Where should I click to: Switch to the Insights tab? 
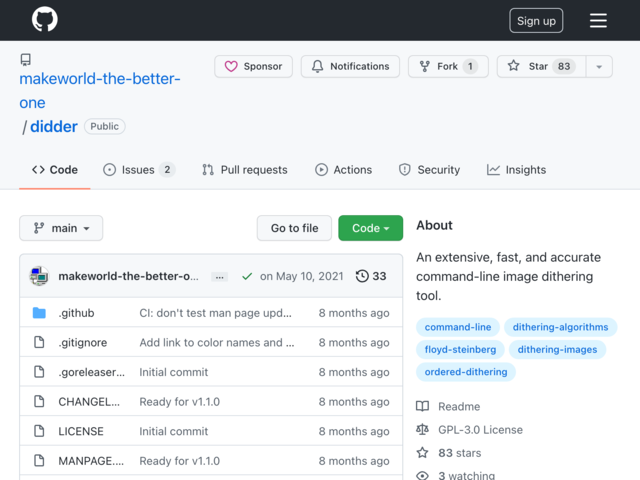click(x=516, y=170)
